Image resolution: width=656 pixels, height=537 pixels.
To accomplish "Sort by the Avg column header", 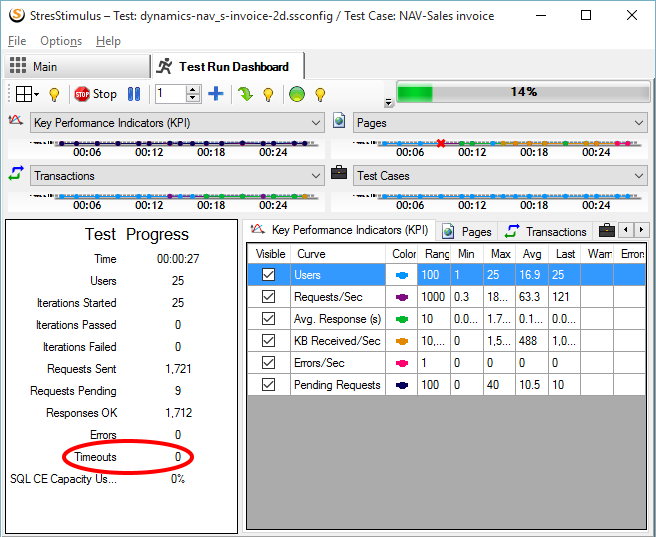I will click(x=532, y=254).
